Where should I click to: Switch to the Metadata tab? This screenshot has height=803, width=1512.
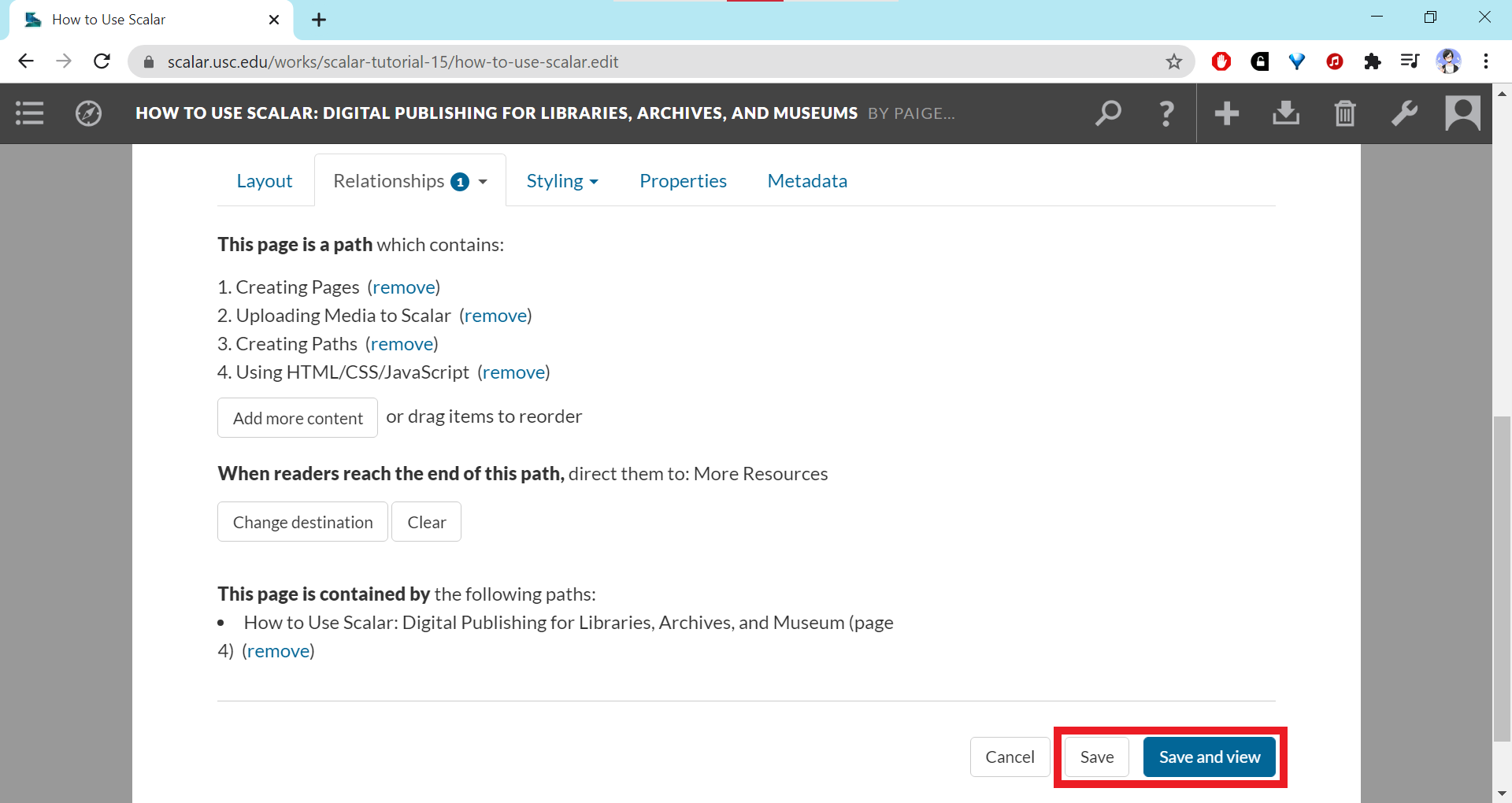pyautogui.click(x=807, y=181)
